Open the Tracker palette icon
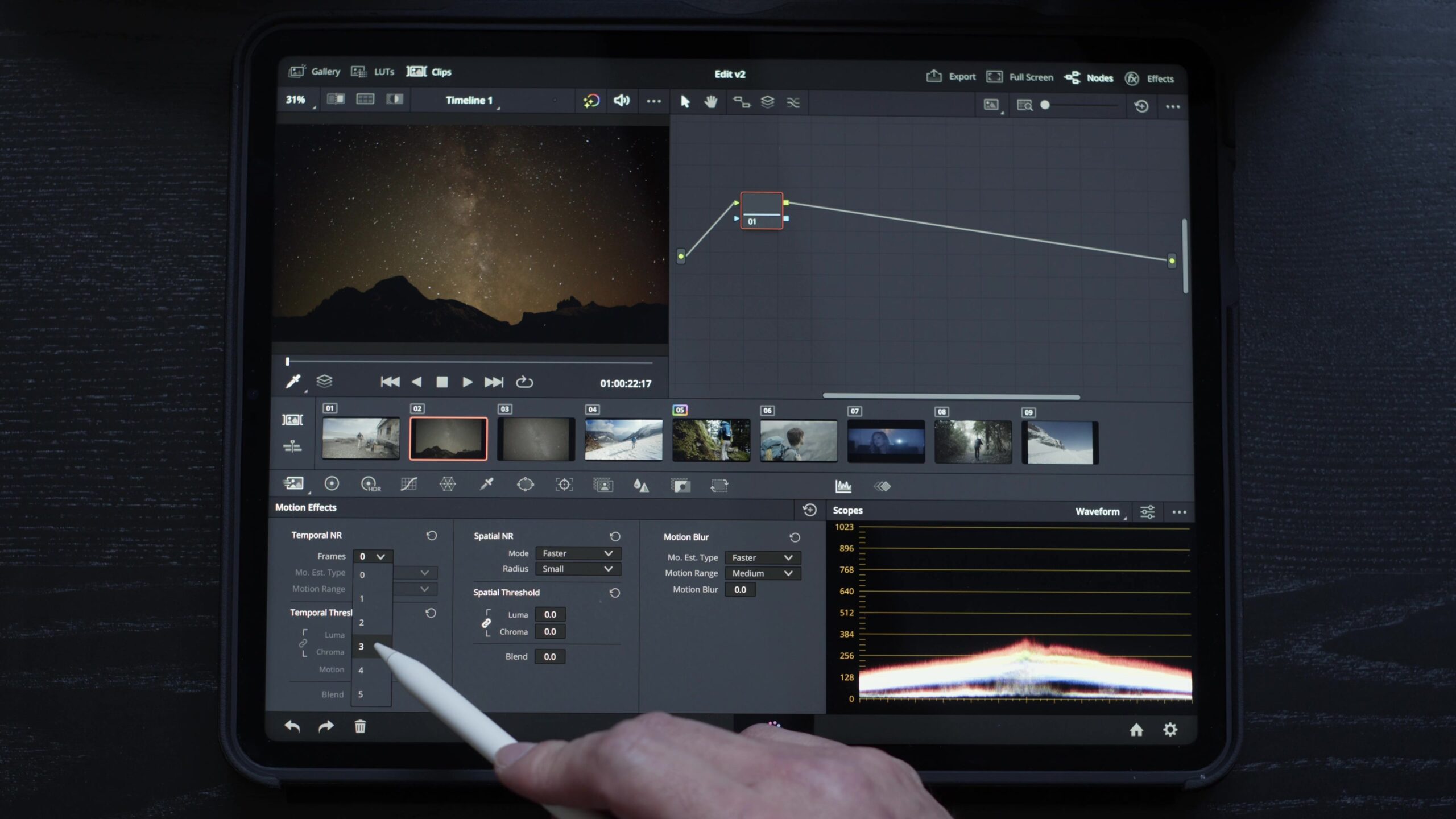 click(x=564, y=485)
